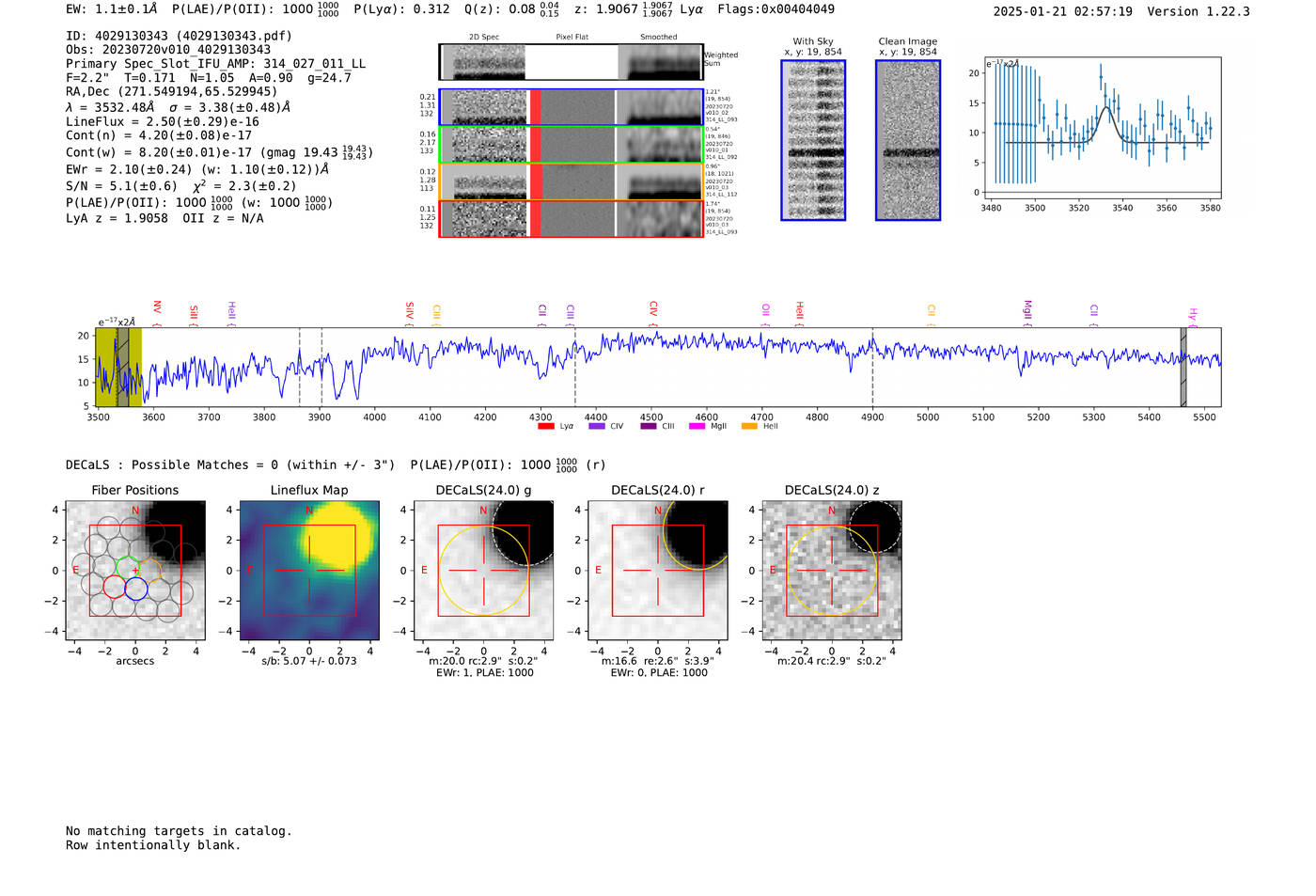Click the blue fiber circle in Fiber Positions

click(x=135, y=589)
